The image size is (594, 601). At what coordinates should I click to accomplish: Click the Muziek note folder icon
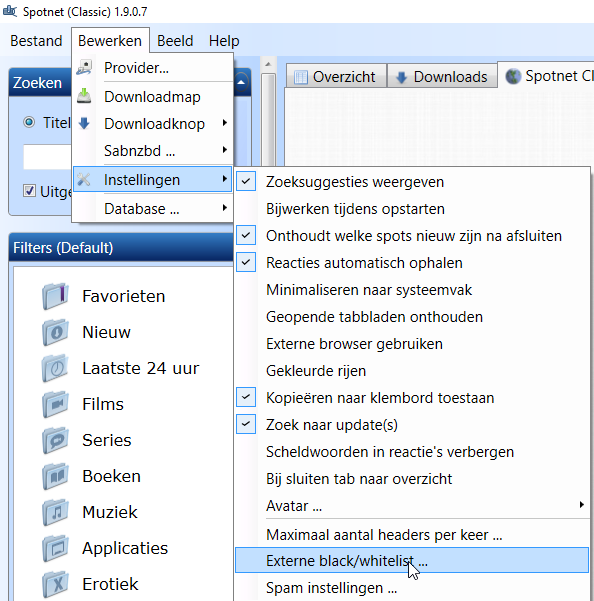coord(56,512)
